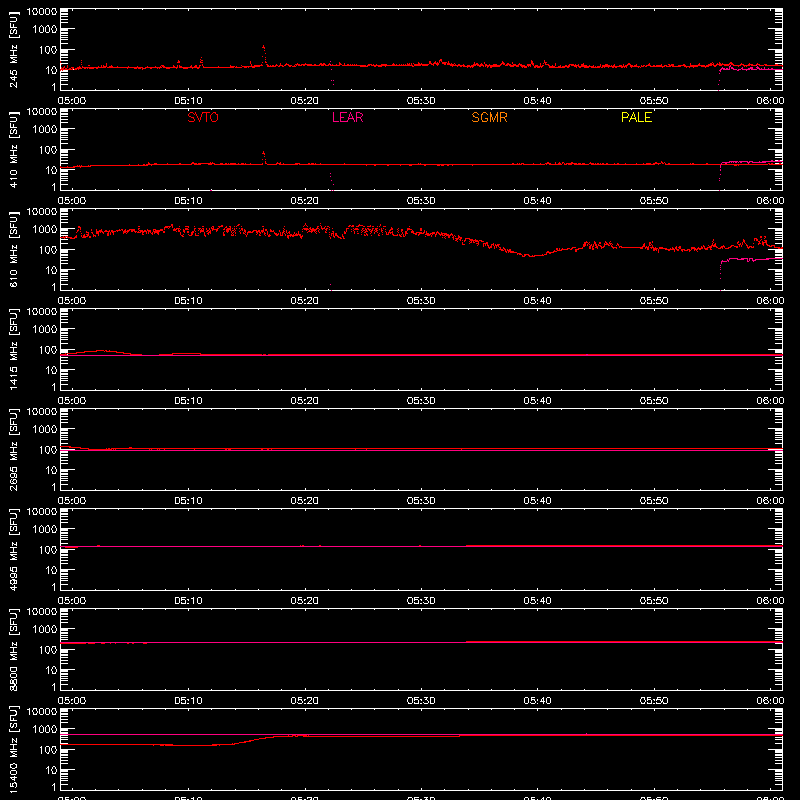
Task: Click the 05:00 time label under 4995 MHz panel
Action: point(72,601)
